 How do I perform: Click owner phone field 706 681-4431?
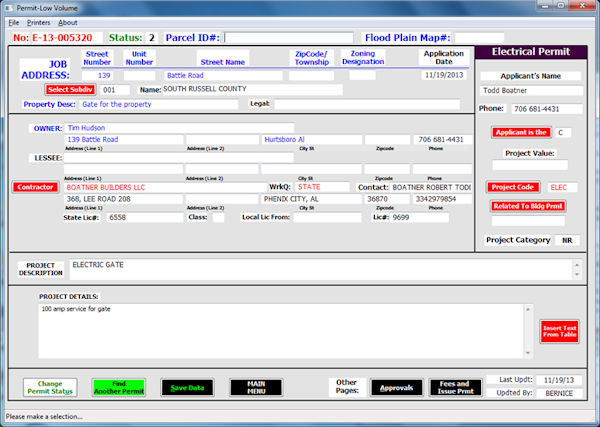click(443, 139)
